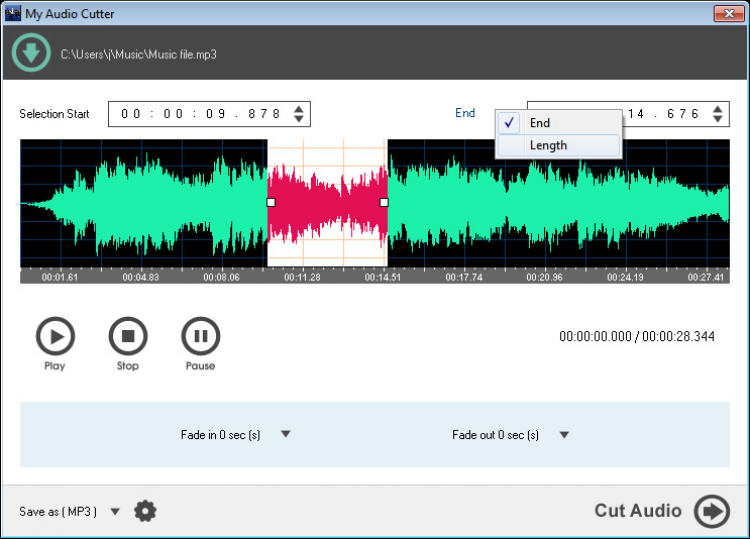Open audio file with the download arrow icon
Viewport: 750px width, 539px height.
tap(31, 53)
